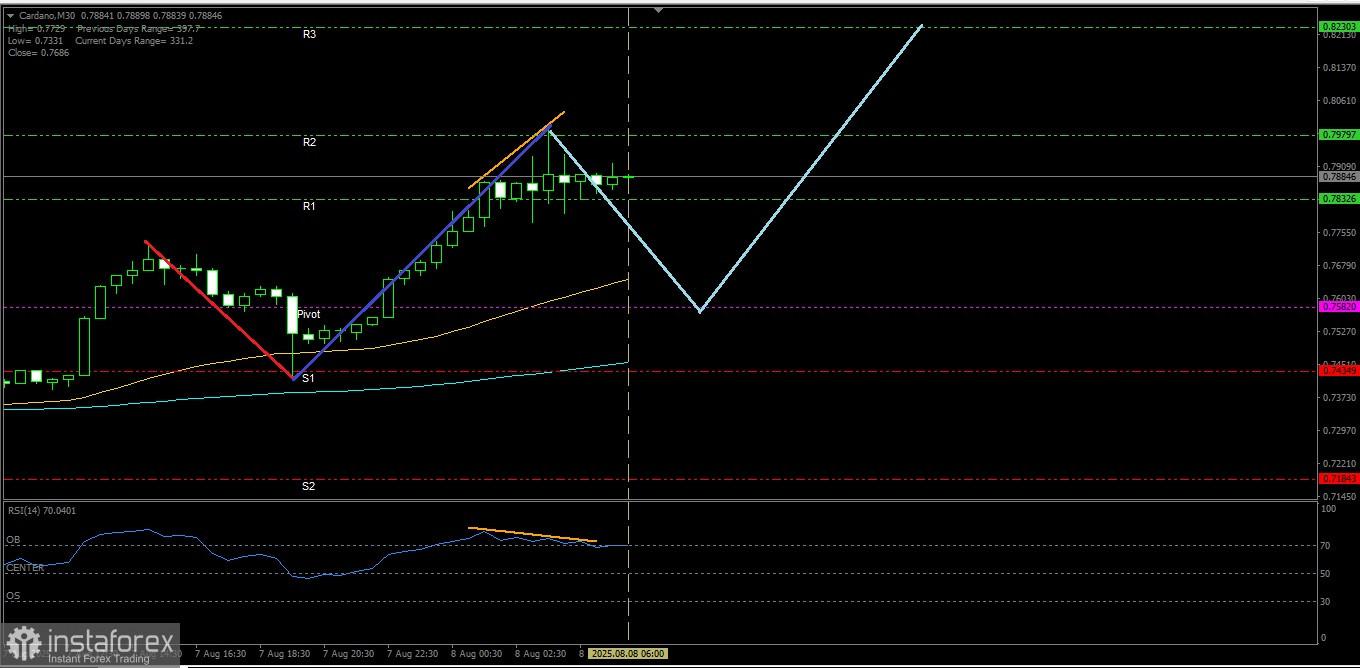Image resolution: width=1360 pixels, height=668 pixels.
Task: Click the green 0.79797 price tag
Action: pos(1339,134)
